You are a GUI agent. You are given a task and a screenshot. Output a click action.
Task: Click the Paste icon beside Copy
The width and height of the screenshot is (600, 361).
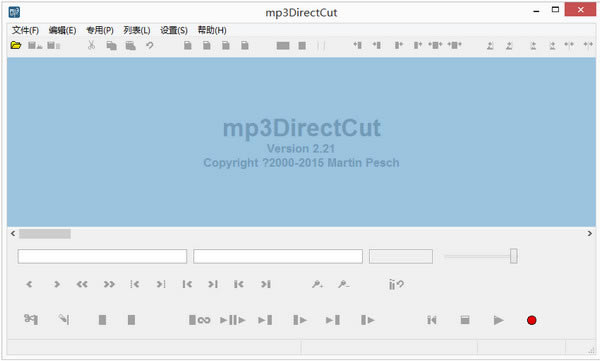(x=130, y=46)
